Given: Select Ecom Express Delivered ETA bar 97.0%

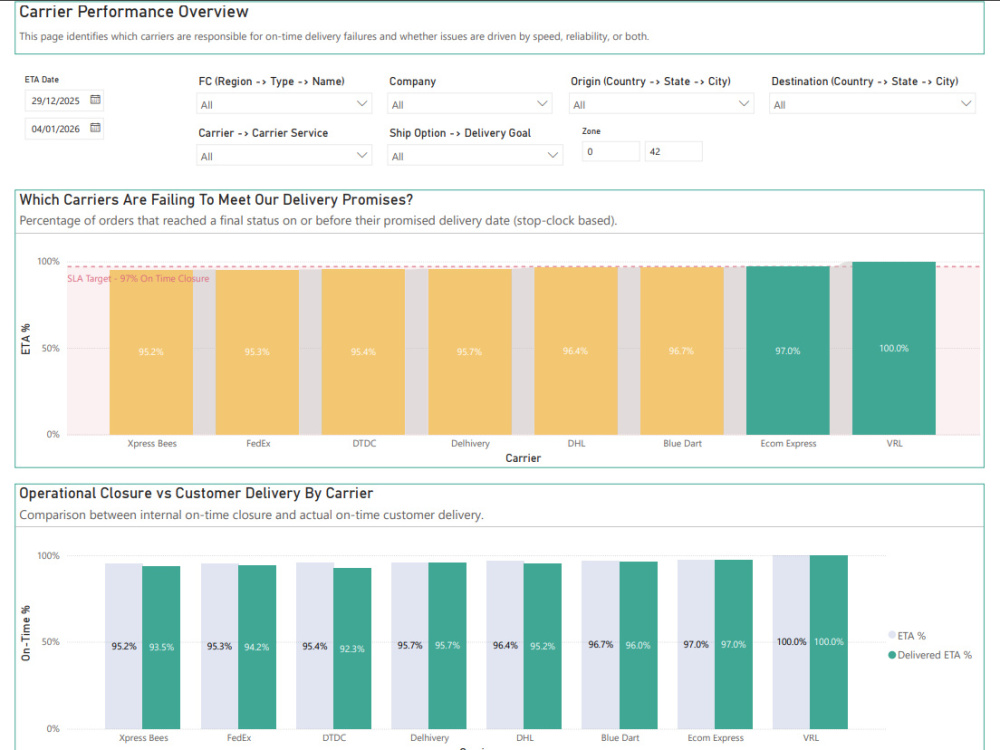Looking at the screenshot, I should [733, 644].
